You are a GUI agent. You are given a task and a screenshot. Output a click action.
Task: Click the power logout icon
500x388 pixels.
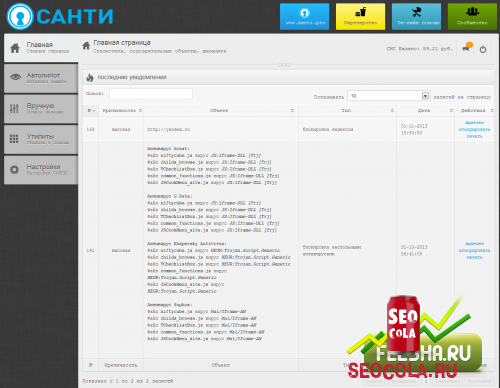pos(483,50)
